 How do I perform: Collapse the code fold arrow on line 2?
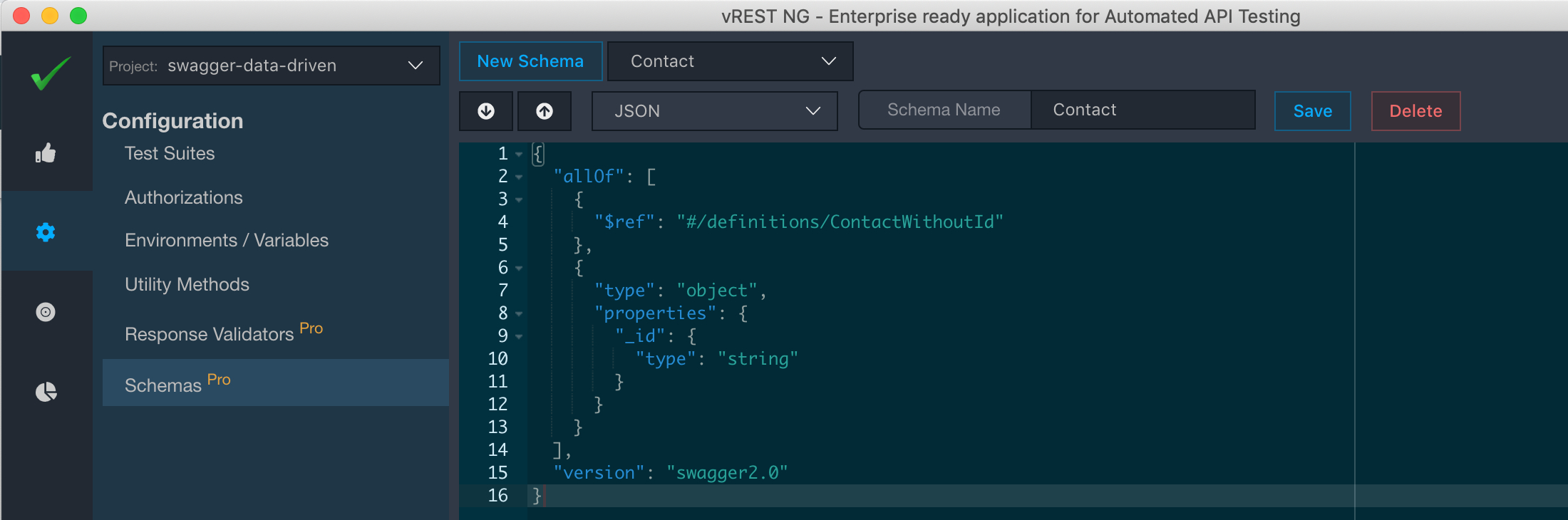coord(519,177)
